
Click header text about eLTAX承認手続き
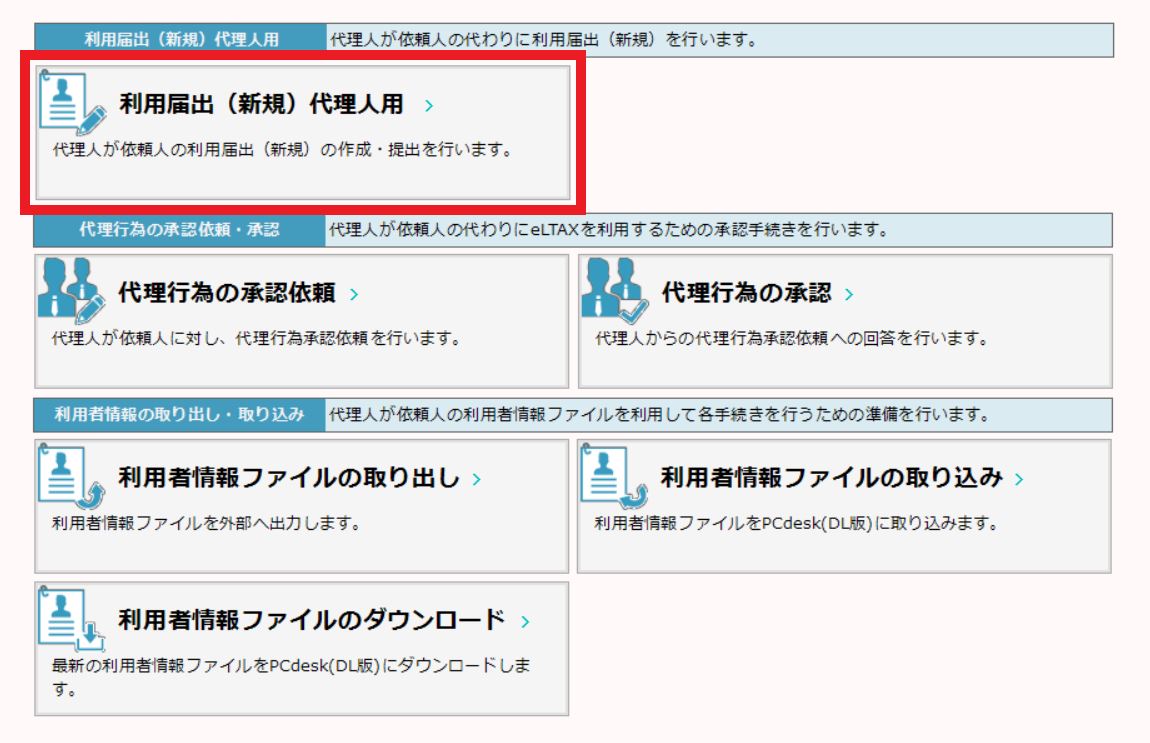pos(609,230)
